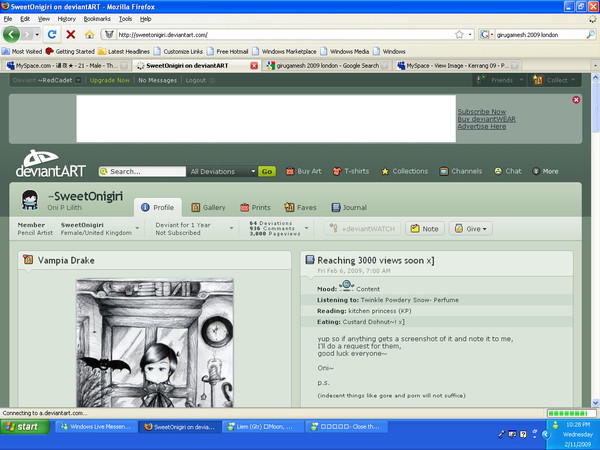Click the +deviantWATCH button
The image size is (600, 450).
[363, 229]
